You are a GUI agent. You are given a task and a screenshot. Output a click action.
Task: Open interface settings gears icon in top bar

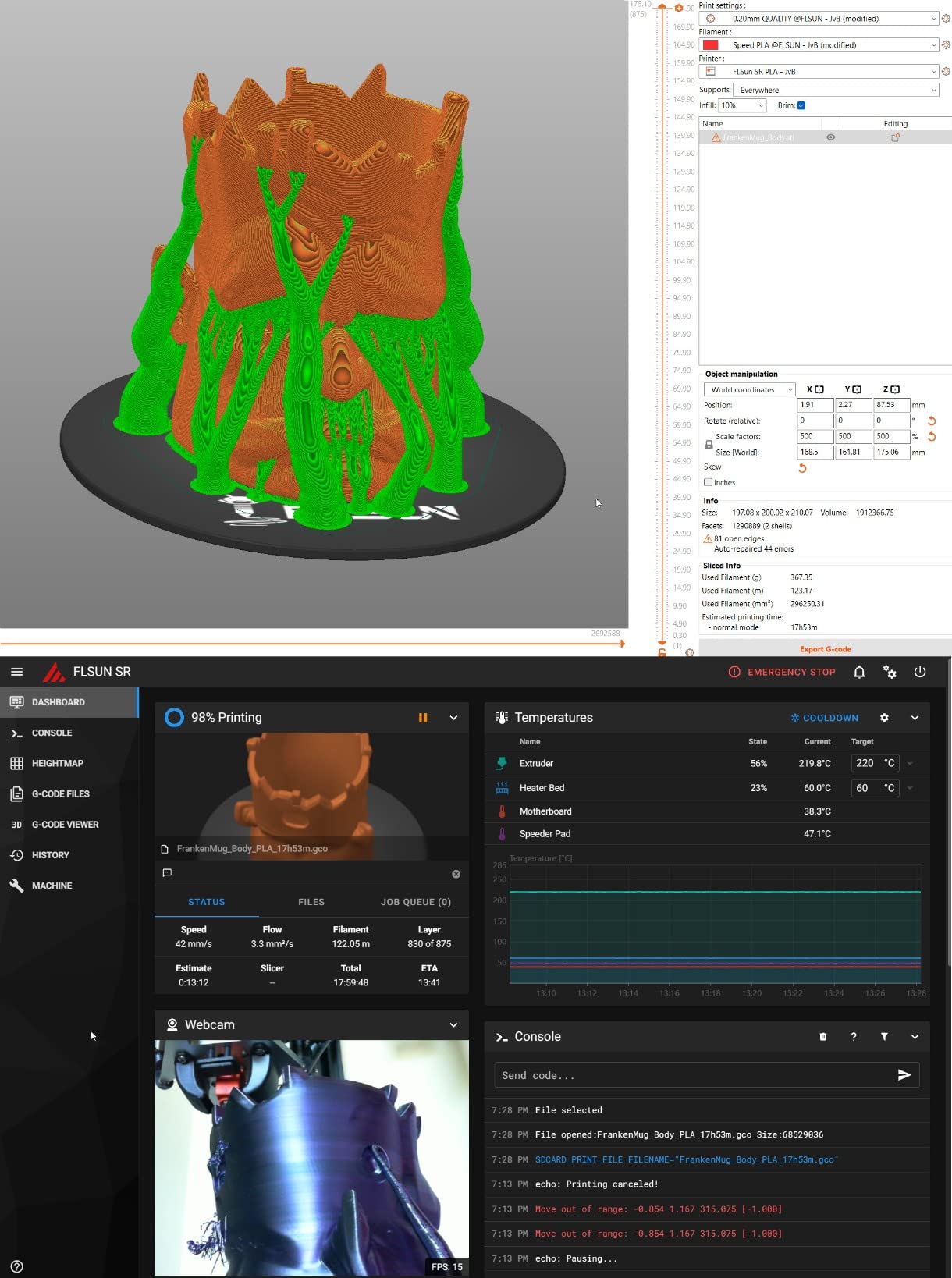pos(890,672)
